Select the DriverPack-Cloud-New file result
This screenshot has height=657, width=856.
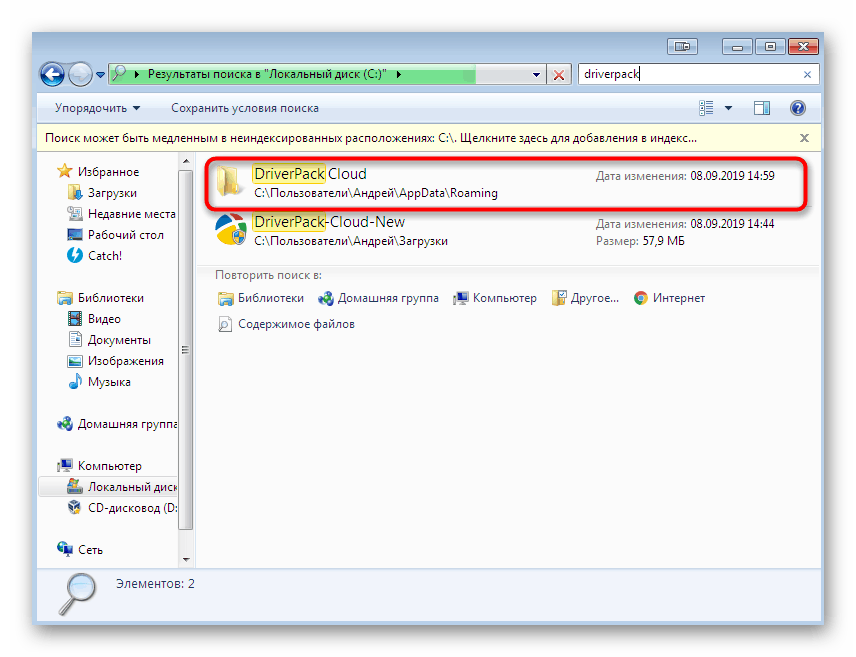[506, 232]
